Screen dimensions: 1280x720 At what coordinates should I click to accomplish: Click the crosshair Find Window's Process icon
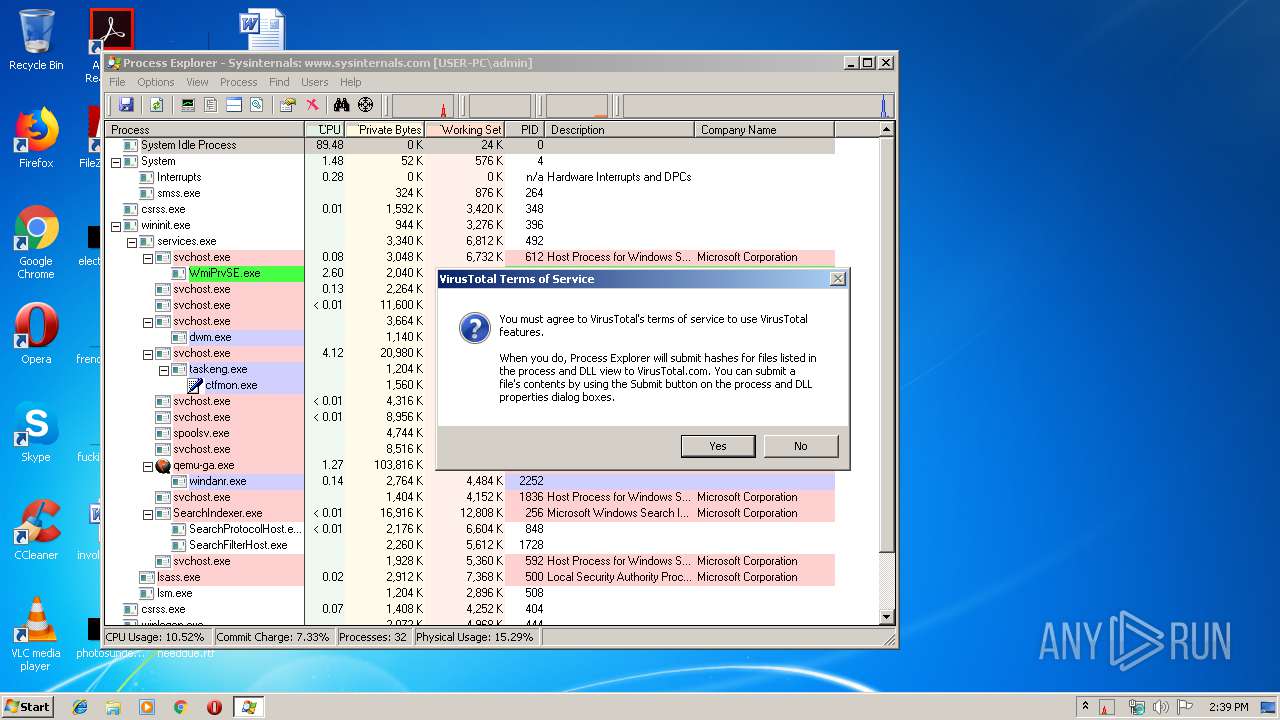pos(365,105)
